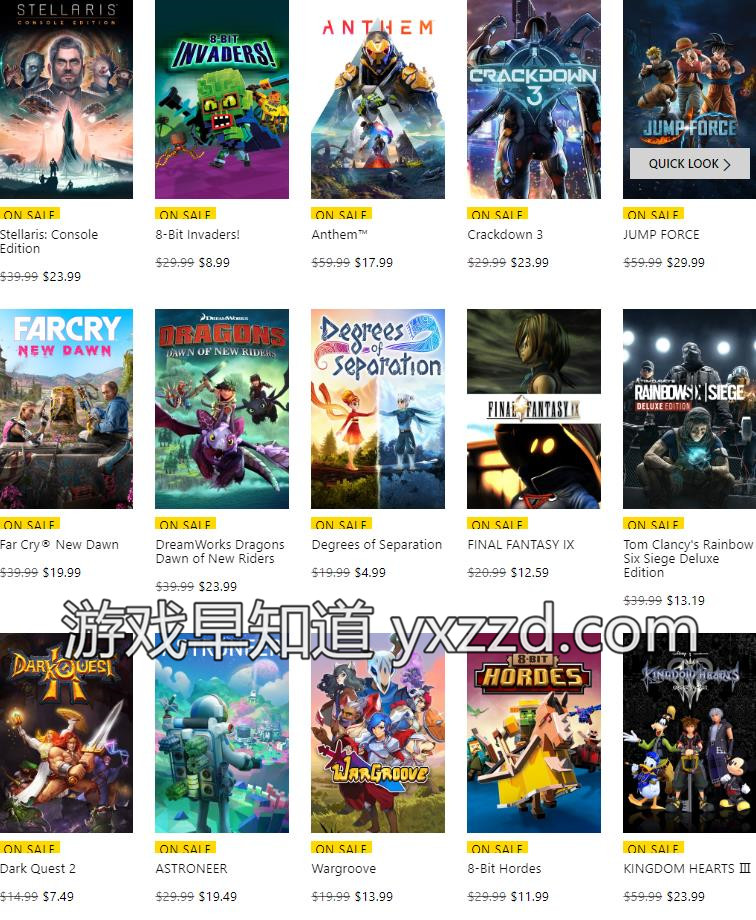Open the Far Cry New Dawn cover art
This screenshot has height=920, width=756.
point(66,409)
